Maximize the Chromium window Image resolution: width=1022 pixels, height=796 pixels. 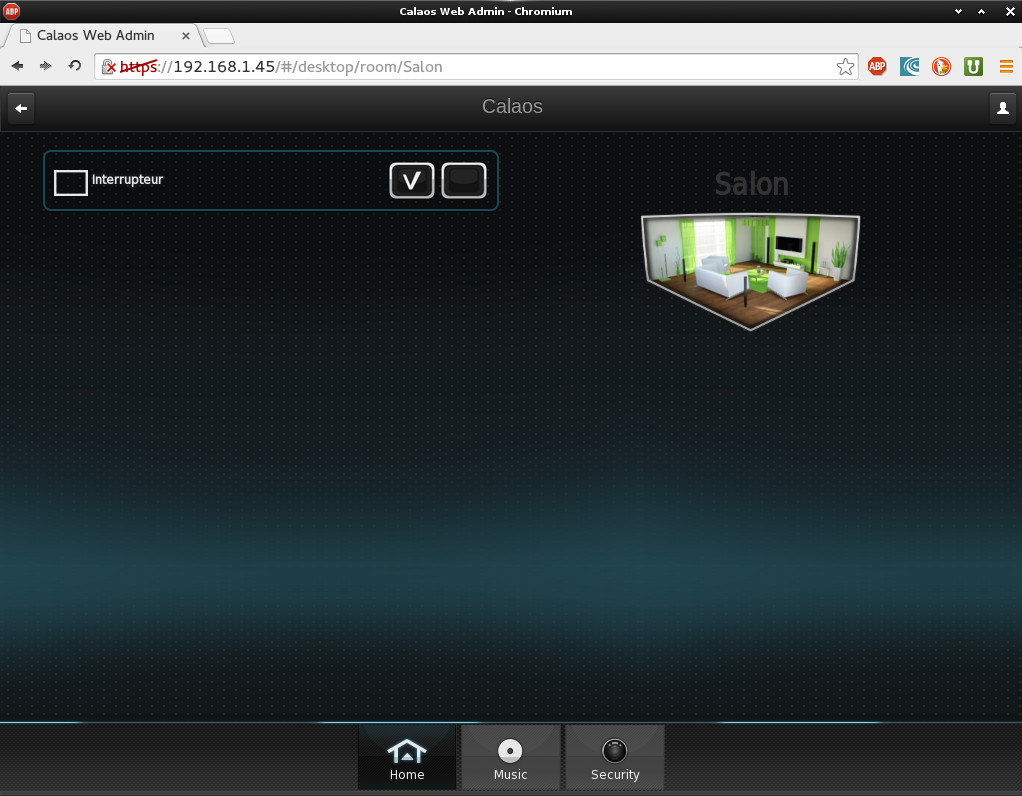tap(981, 11)
